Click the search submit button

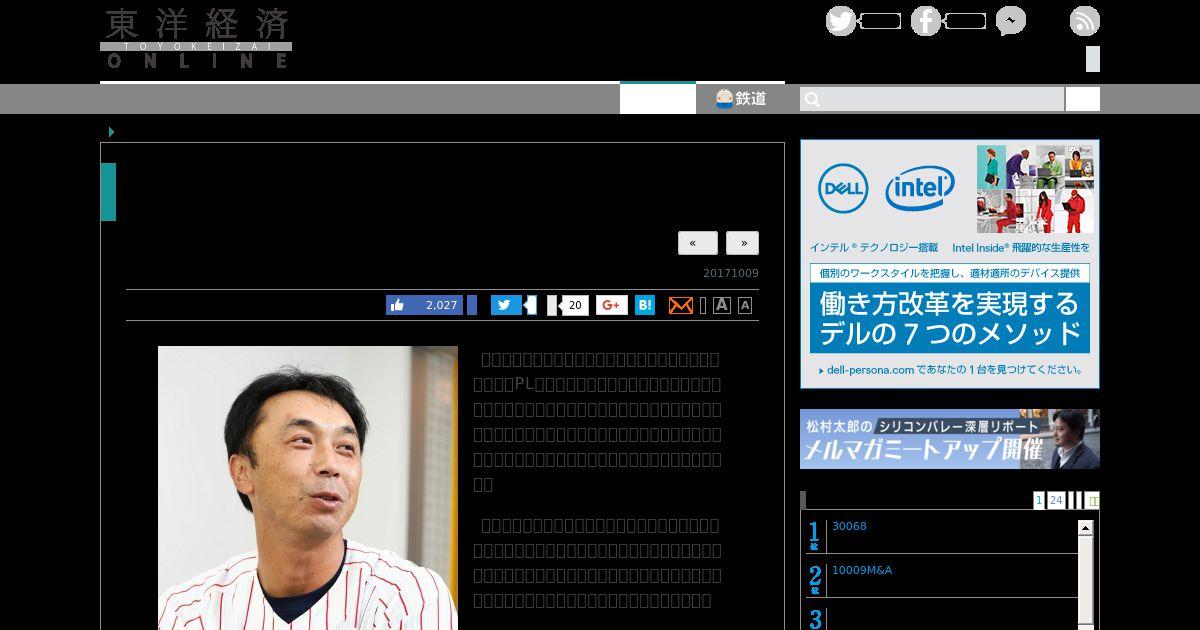pos(1083,99)
